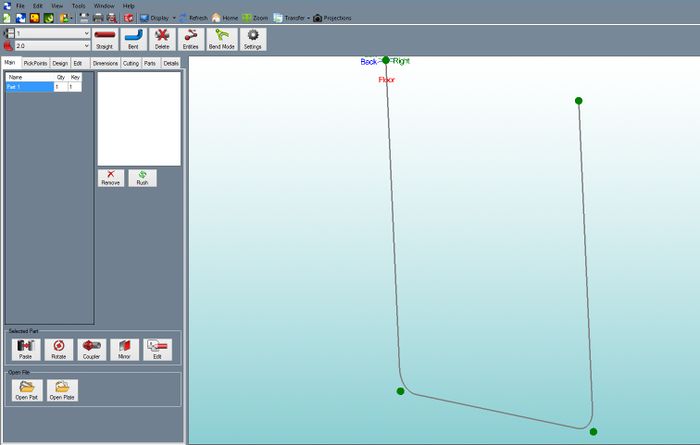Viewport: 700px width, 445px height.
Task: Switch to the Dimensions tab
Action: [105, 63]
